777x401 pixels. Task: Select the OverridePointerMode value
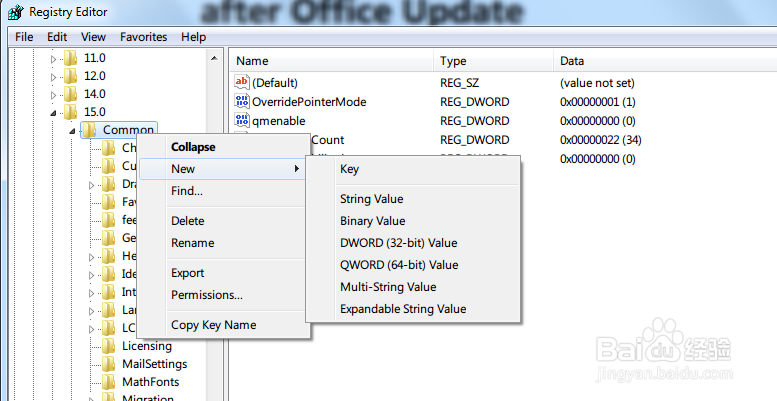tap(309, 102)
